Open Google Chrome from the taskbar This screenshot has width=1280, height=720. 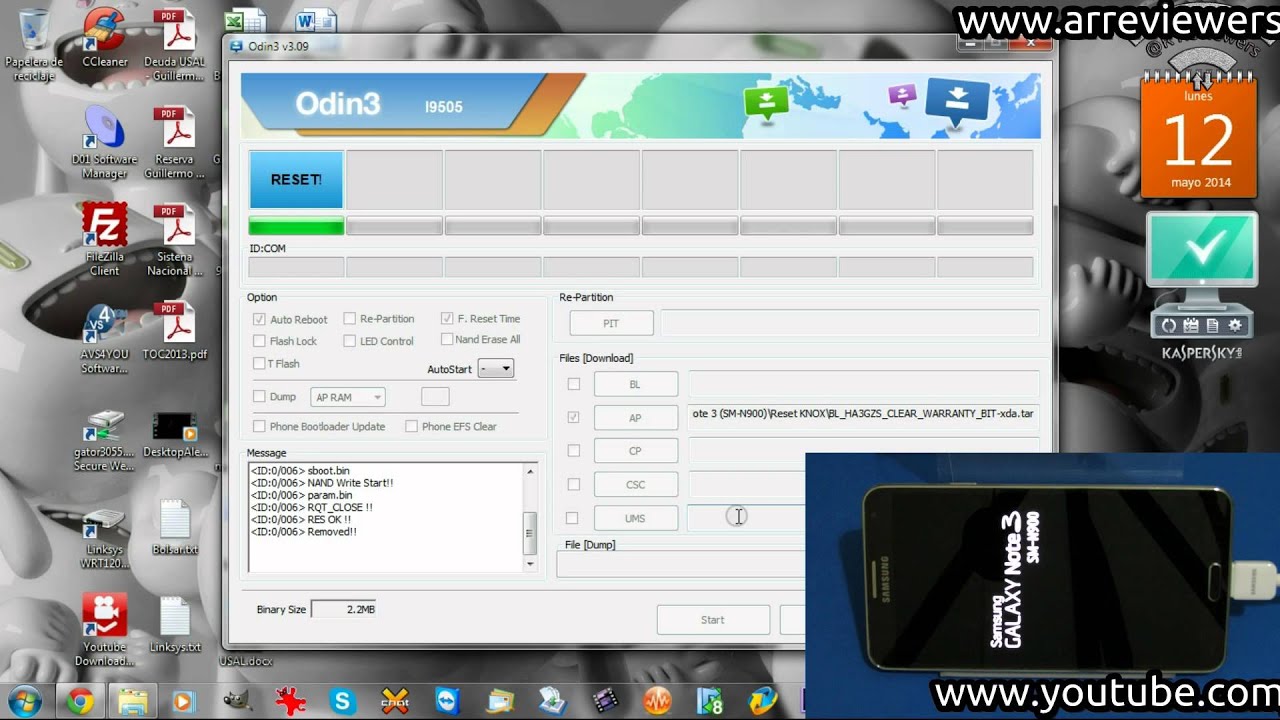tap(80, 701)
